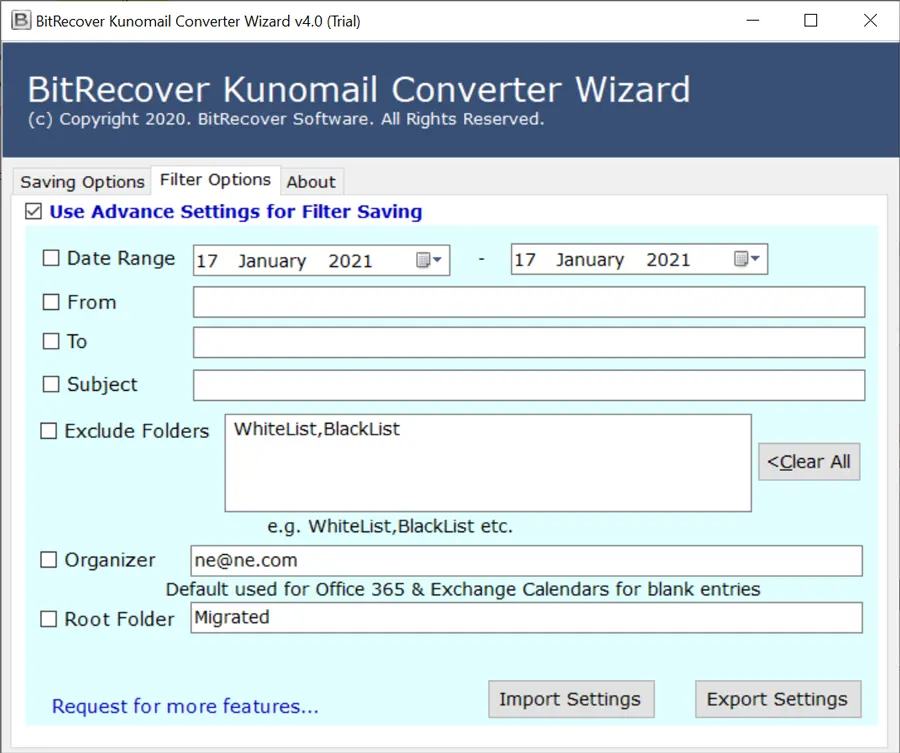Click the Organizer email input field
The width and height of the screenshot is (900, 753).
(526, 561)
